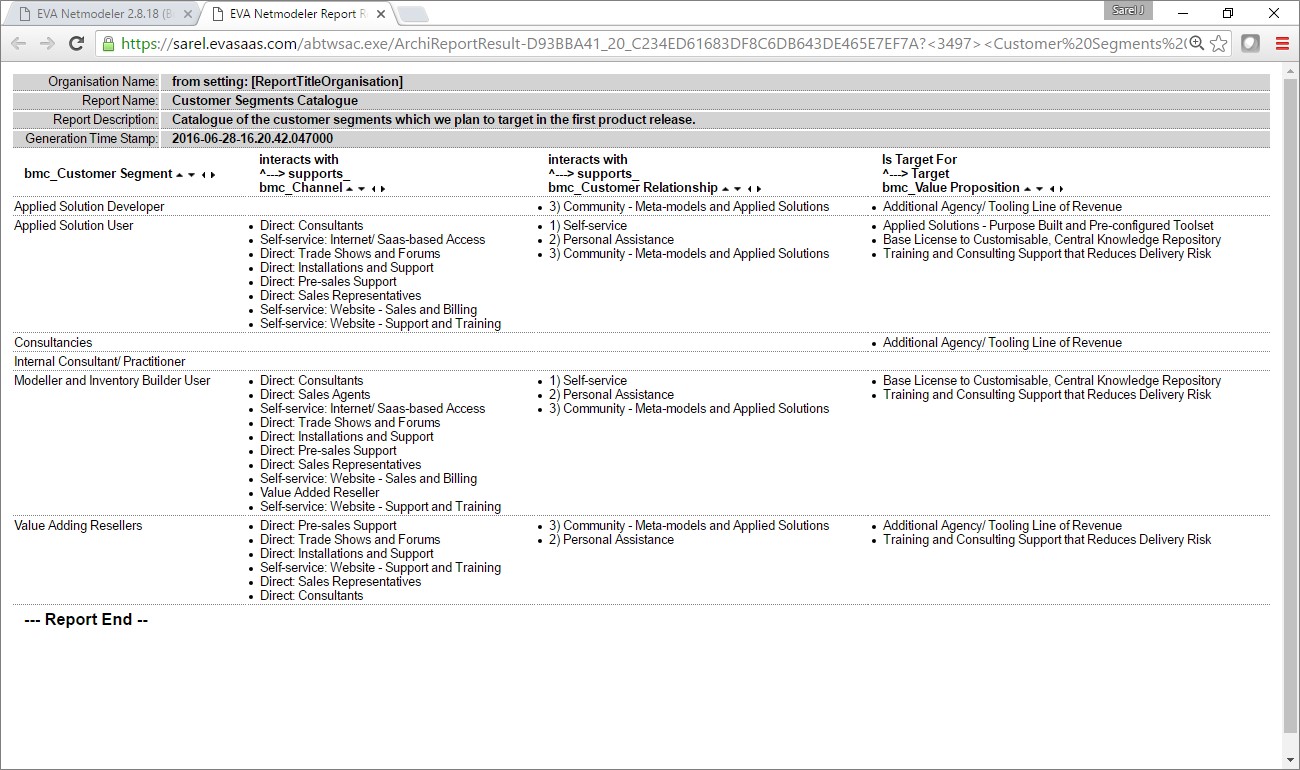Reload the report page

coord(76,43)
